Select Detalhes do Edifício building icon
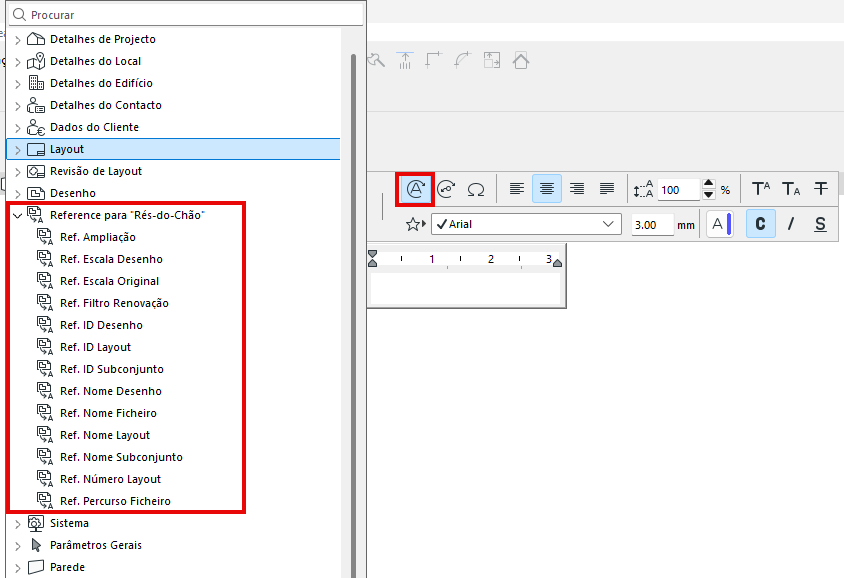 [36, 83]
